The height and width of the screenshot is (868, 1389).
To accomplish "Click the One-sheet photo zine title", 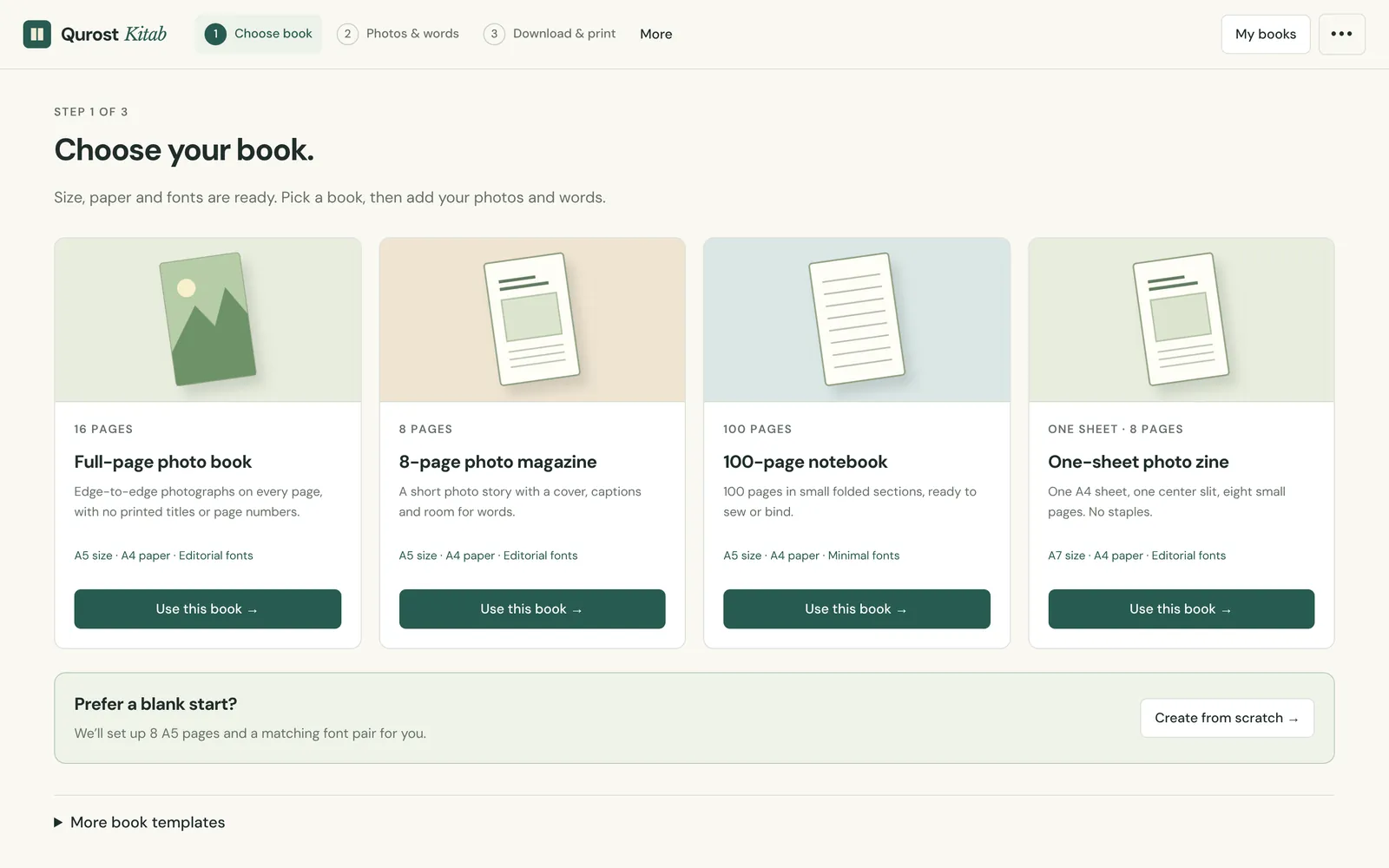I will point(1138,462).
